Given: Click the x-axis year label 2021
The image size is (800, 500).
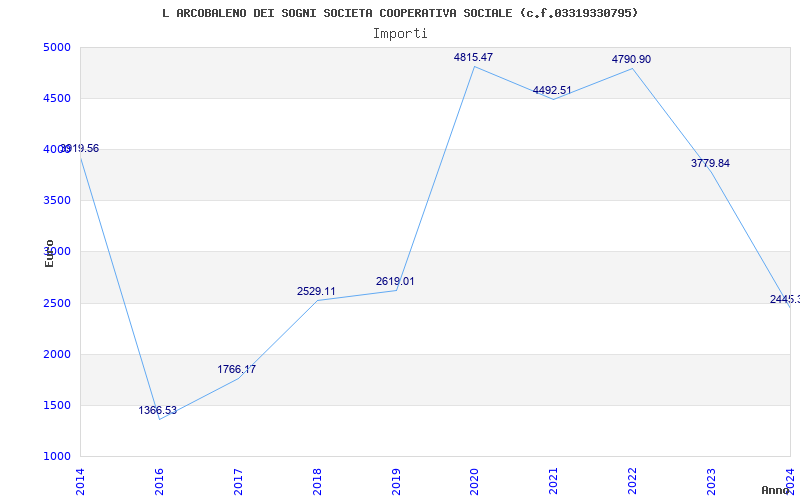Looking at the screenshot, I should [x=554, y=481].
